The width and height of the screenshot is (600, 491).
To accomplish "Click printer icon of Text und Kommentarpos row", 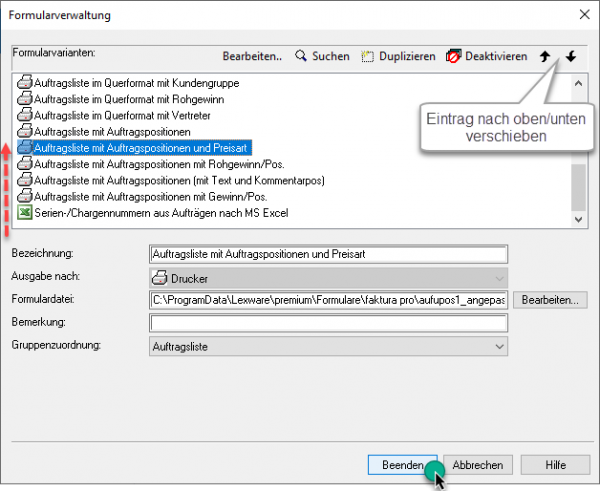I will pyautogui.click(x=25, y=180).
